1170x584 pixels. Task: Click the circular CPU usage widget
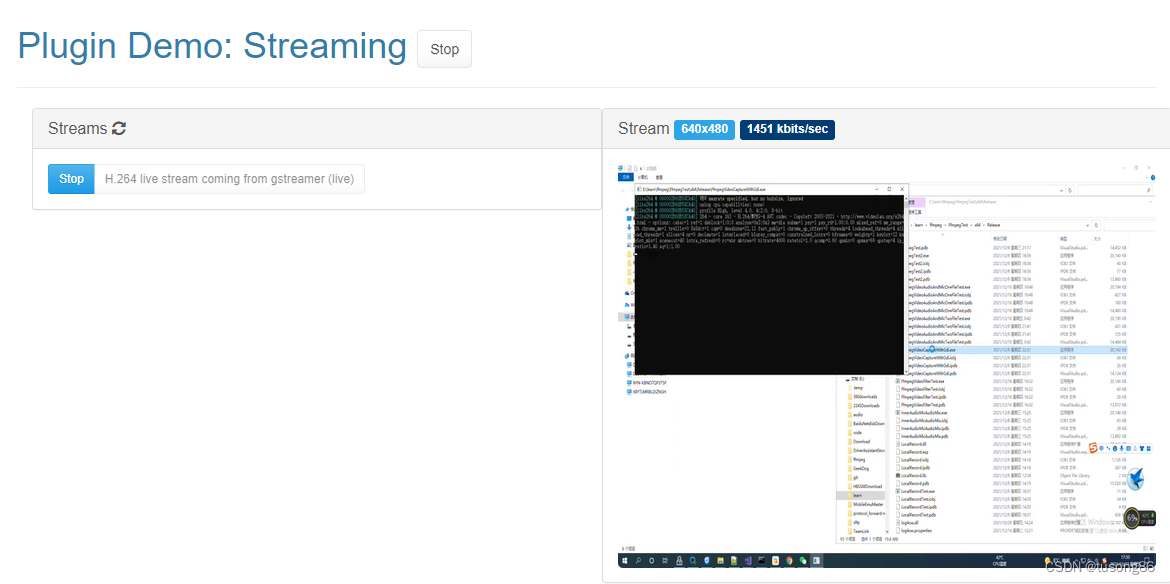pyautogui.click(x=1133, y=518)
